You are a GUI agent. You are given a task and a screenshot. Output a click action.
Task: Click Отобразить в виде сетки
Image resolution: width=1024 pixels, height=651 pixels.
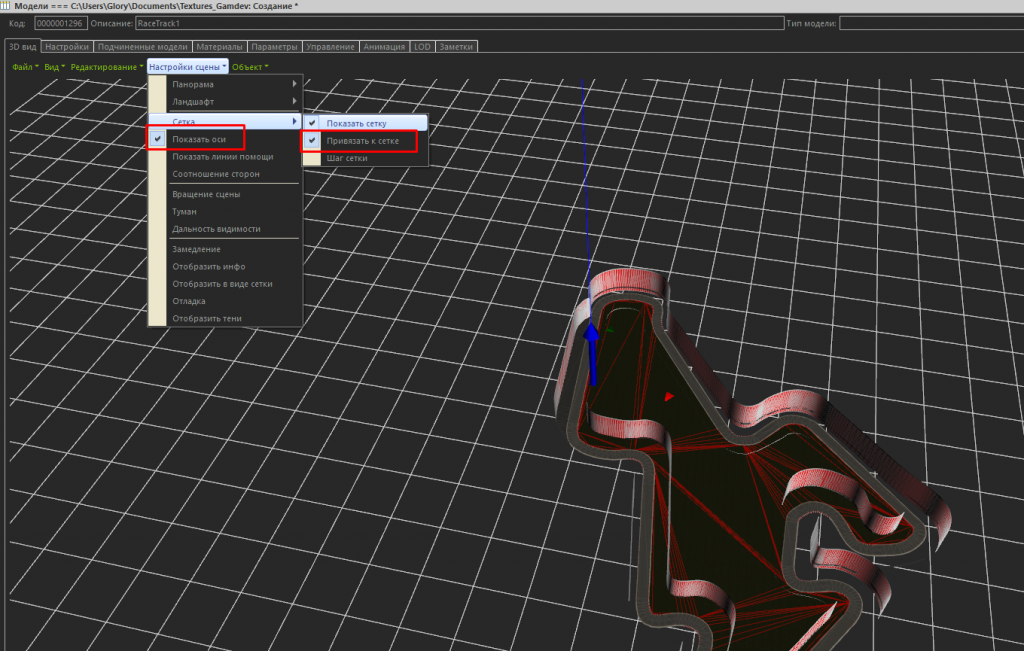pyautogui.click(x=222, y=284)
